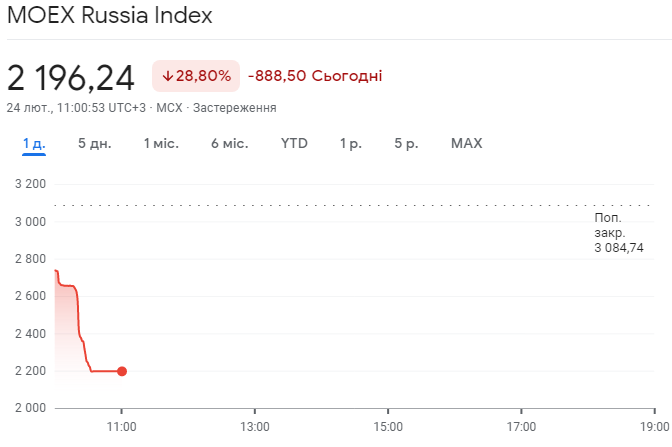Choose the MAX time range

[x=466, y=144]
